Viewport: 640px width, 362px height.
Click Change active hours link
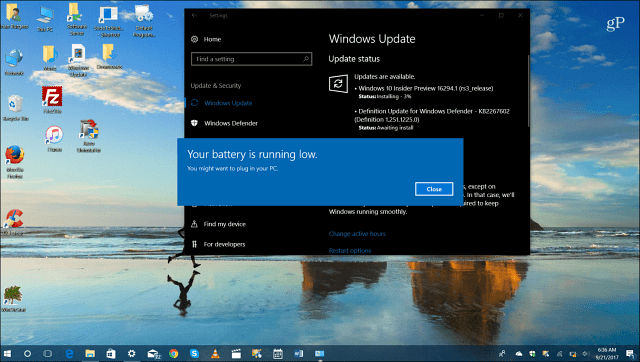[x=357, y=234]
